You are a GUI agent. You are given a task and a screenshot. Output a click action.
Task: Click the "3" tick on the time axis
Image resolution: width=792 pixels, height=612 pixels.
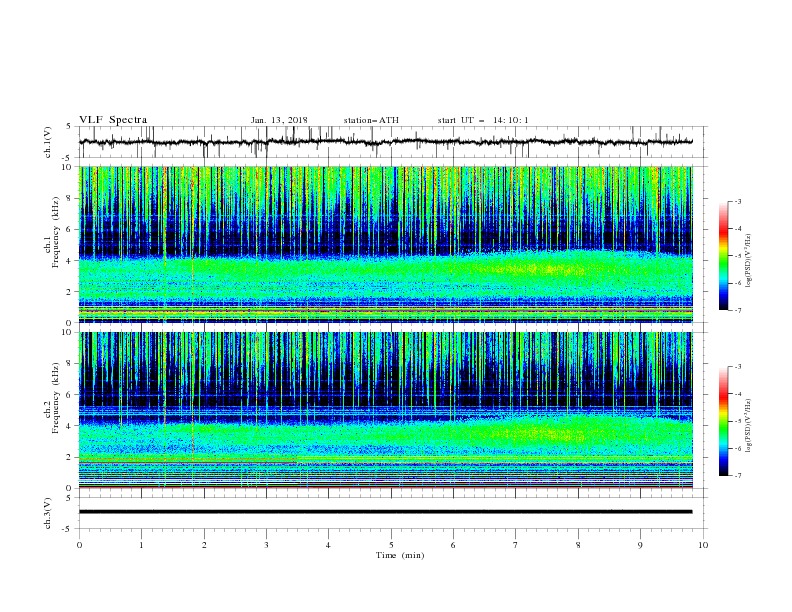[x=266, y=545]
